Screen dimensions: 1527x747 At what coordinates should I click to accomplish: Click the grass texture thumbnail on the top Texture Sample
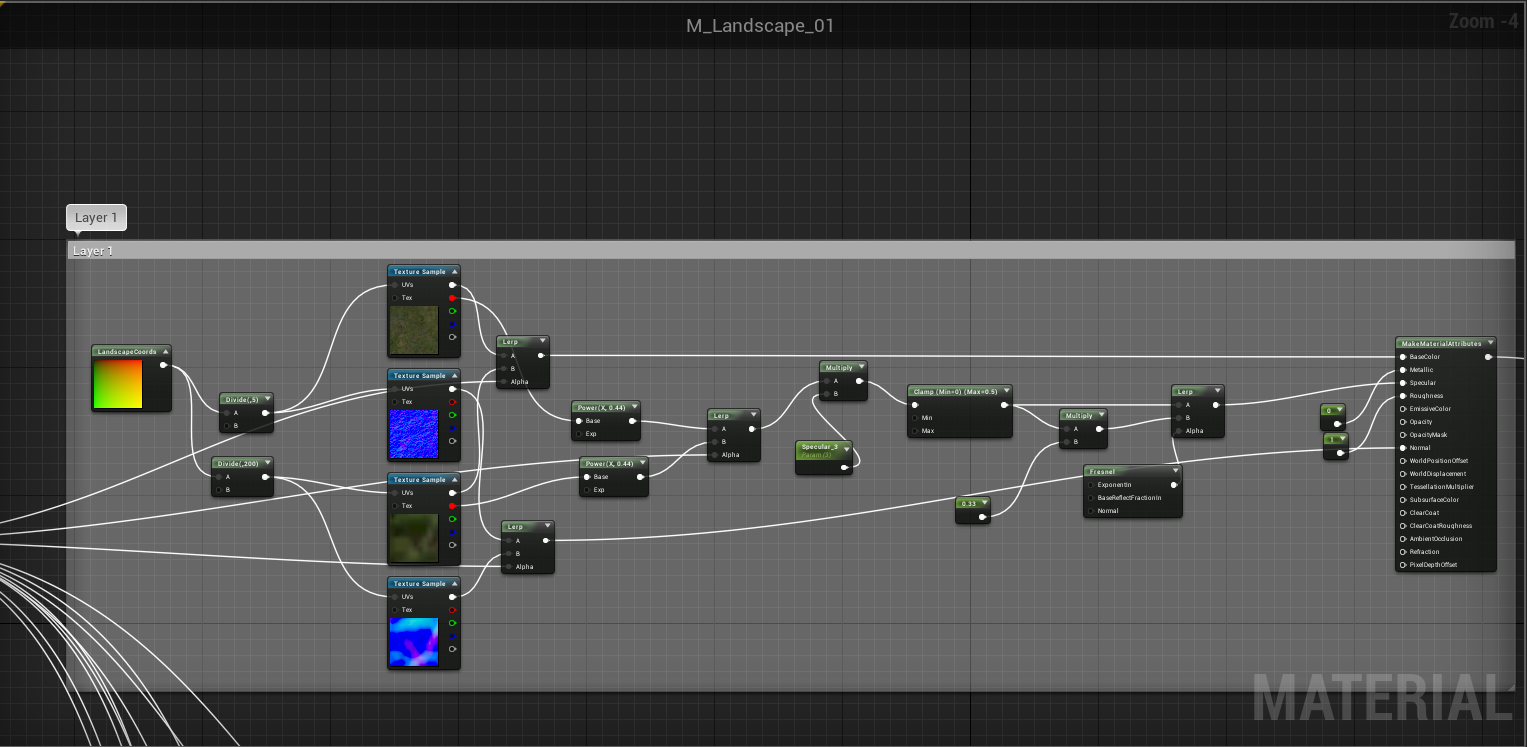(414, 332)
